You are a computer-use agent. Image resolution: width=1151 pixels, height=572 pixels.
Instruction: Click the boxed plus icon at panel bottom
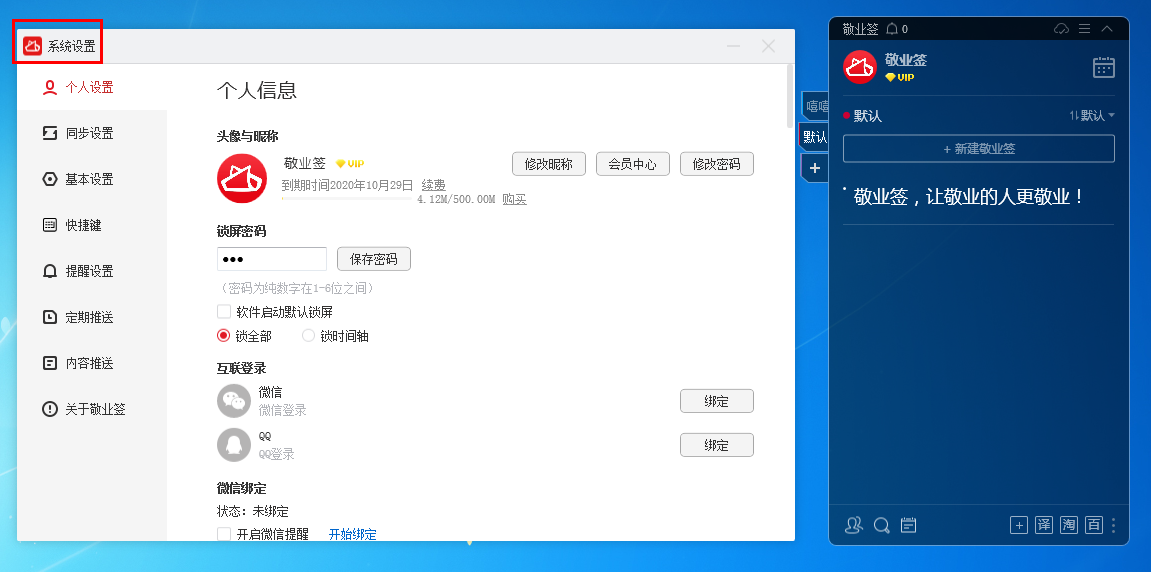click(x=1018, y=525)
